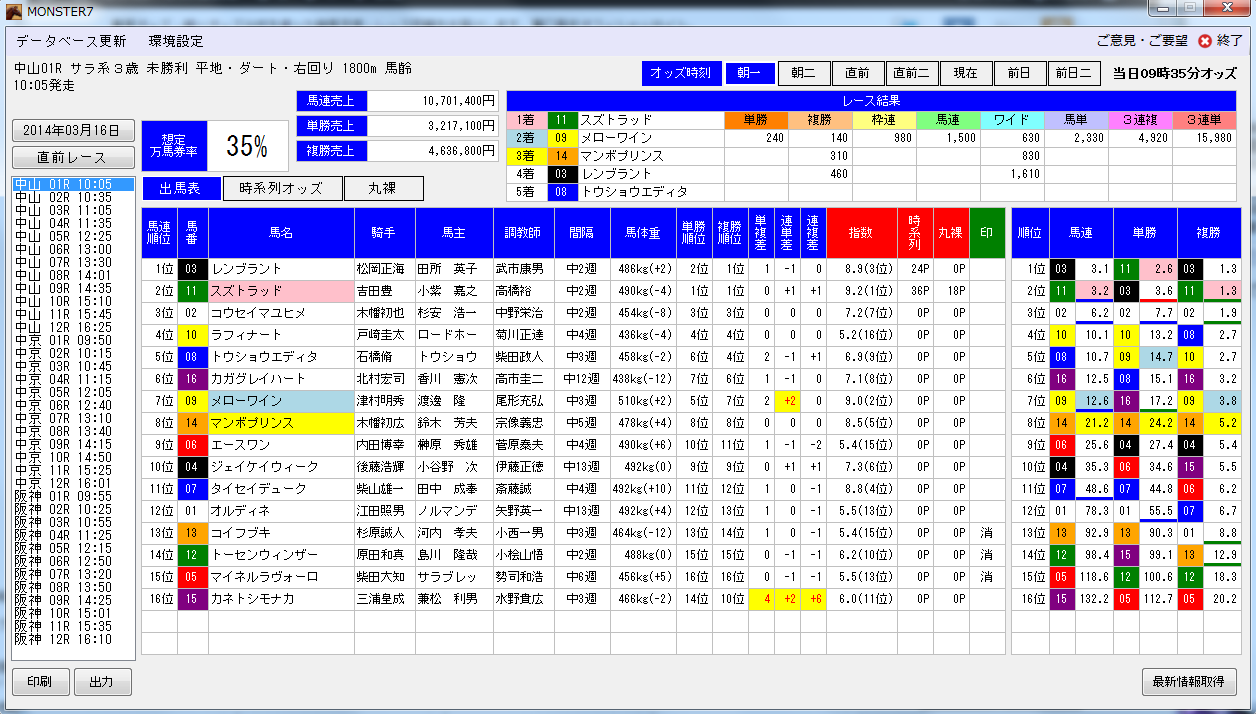The width and height of the screenshot is (1256, 714).
Task: Click purple number 16 badge in カガグレイハート row
Action: [193, 379]
